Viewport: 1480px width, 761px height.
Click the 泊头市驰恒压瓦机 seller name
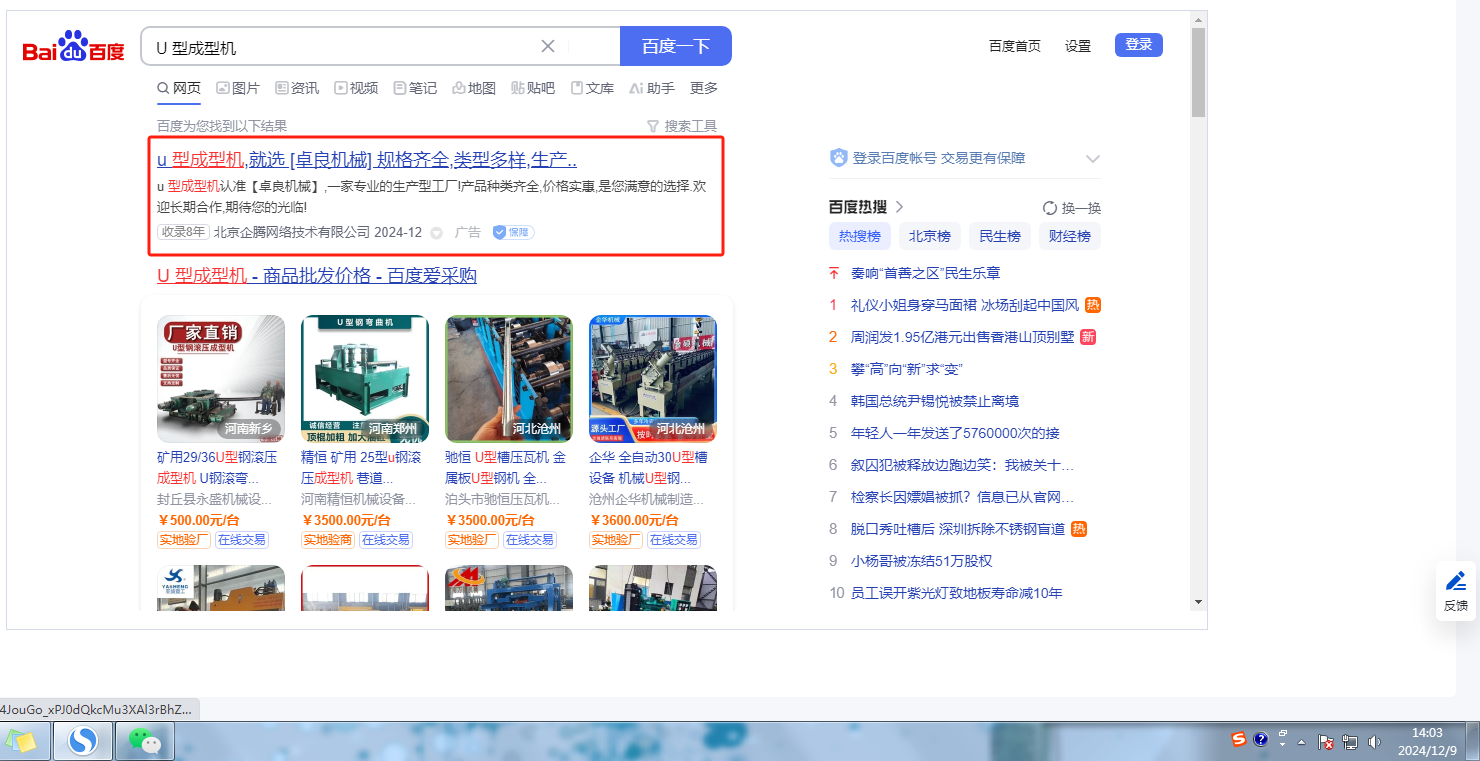(502, 499)
